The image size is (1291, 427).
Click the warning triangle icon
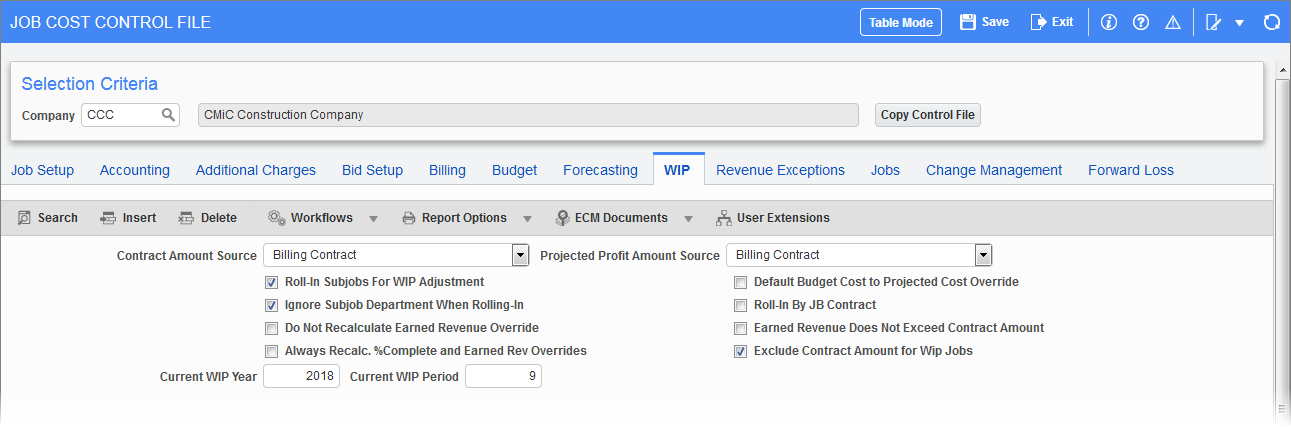1173,22
